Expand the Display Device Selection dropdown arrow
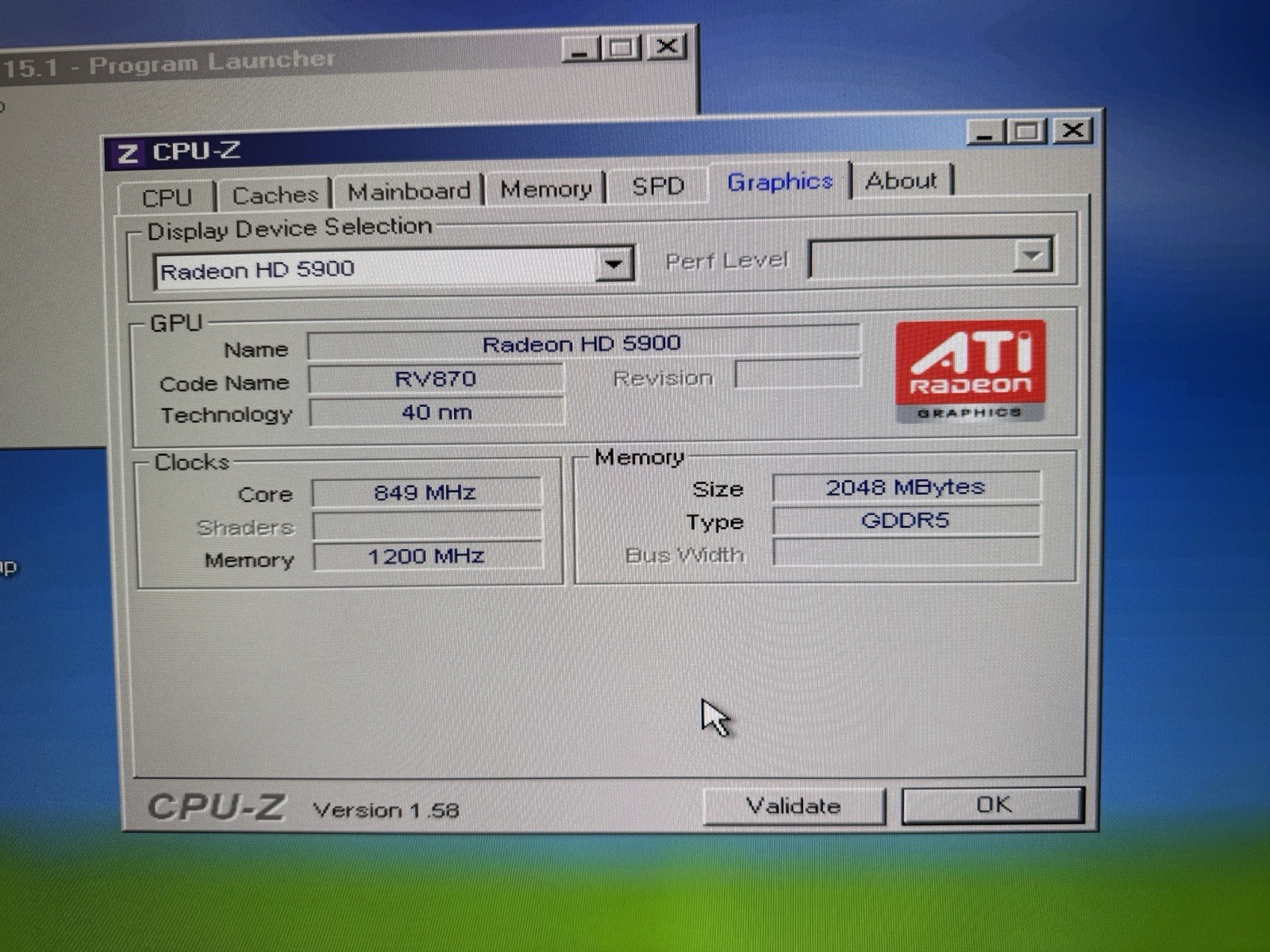The image size is (1270, 952). pos(614,263)
